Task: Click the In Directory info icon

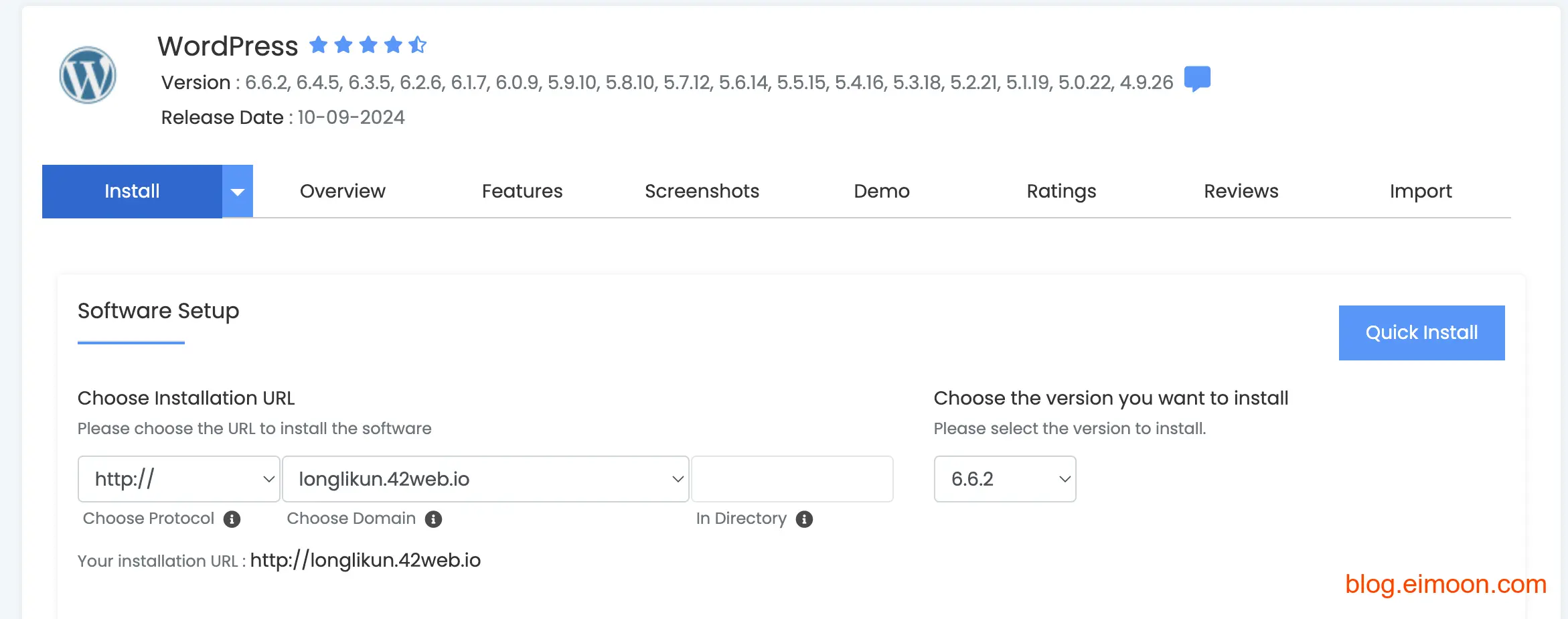Action: point(804,519)
